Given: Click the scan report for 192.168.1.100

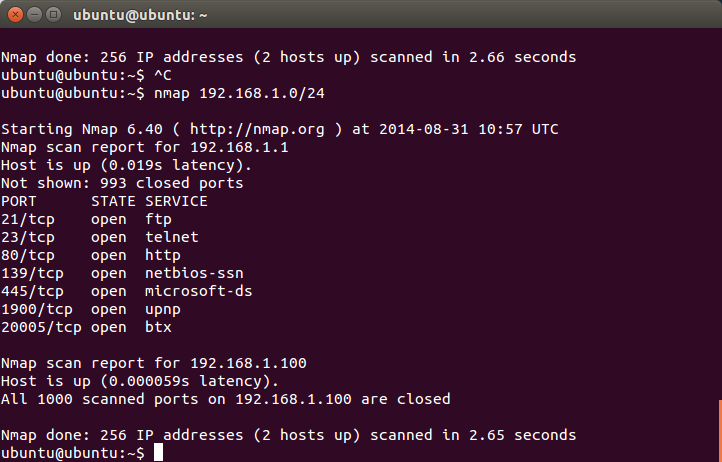Looking at the screenshot, I should 154,363.
